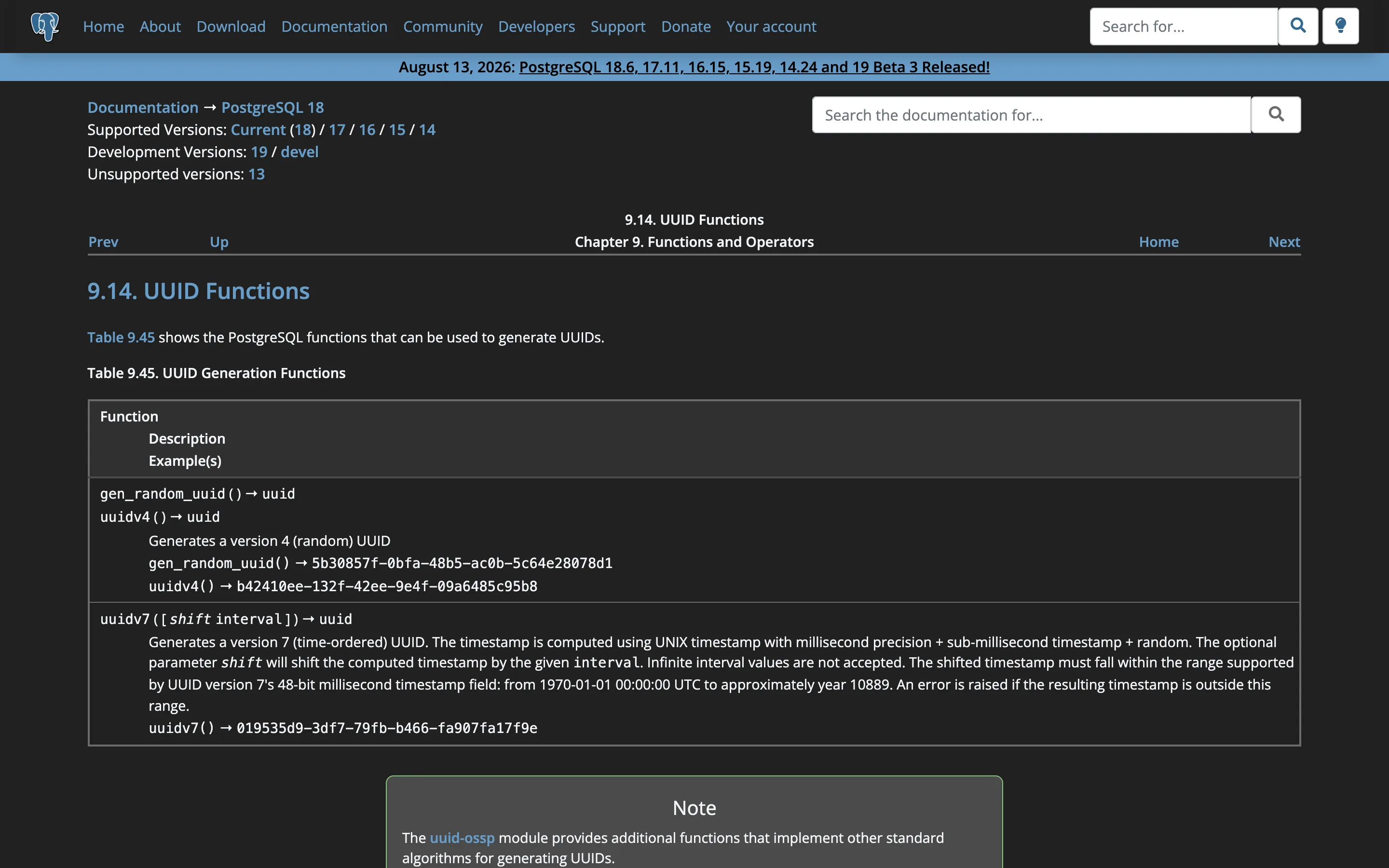Click the gen_random_uuid() → uuid signature
This screenshot has width=1389, height=868.
197,494
